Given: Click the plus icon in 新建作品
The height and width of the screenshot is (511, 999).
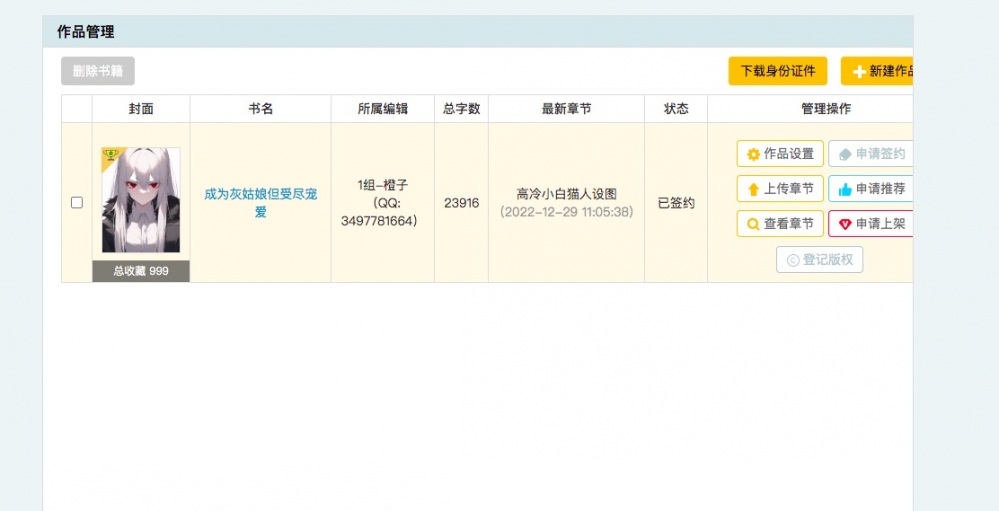Looking at the screenshot, I should (858, 72).
